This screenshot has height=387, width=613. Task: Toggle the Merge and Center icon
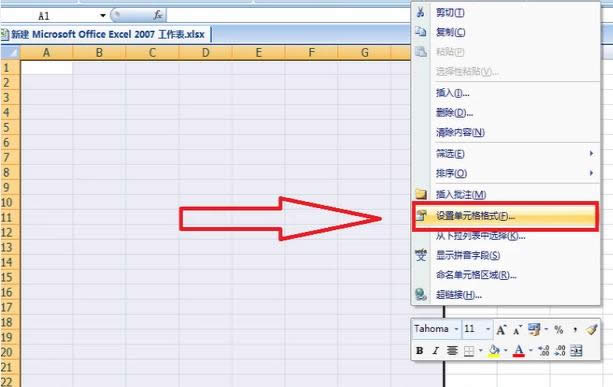tap(576, 351)
